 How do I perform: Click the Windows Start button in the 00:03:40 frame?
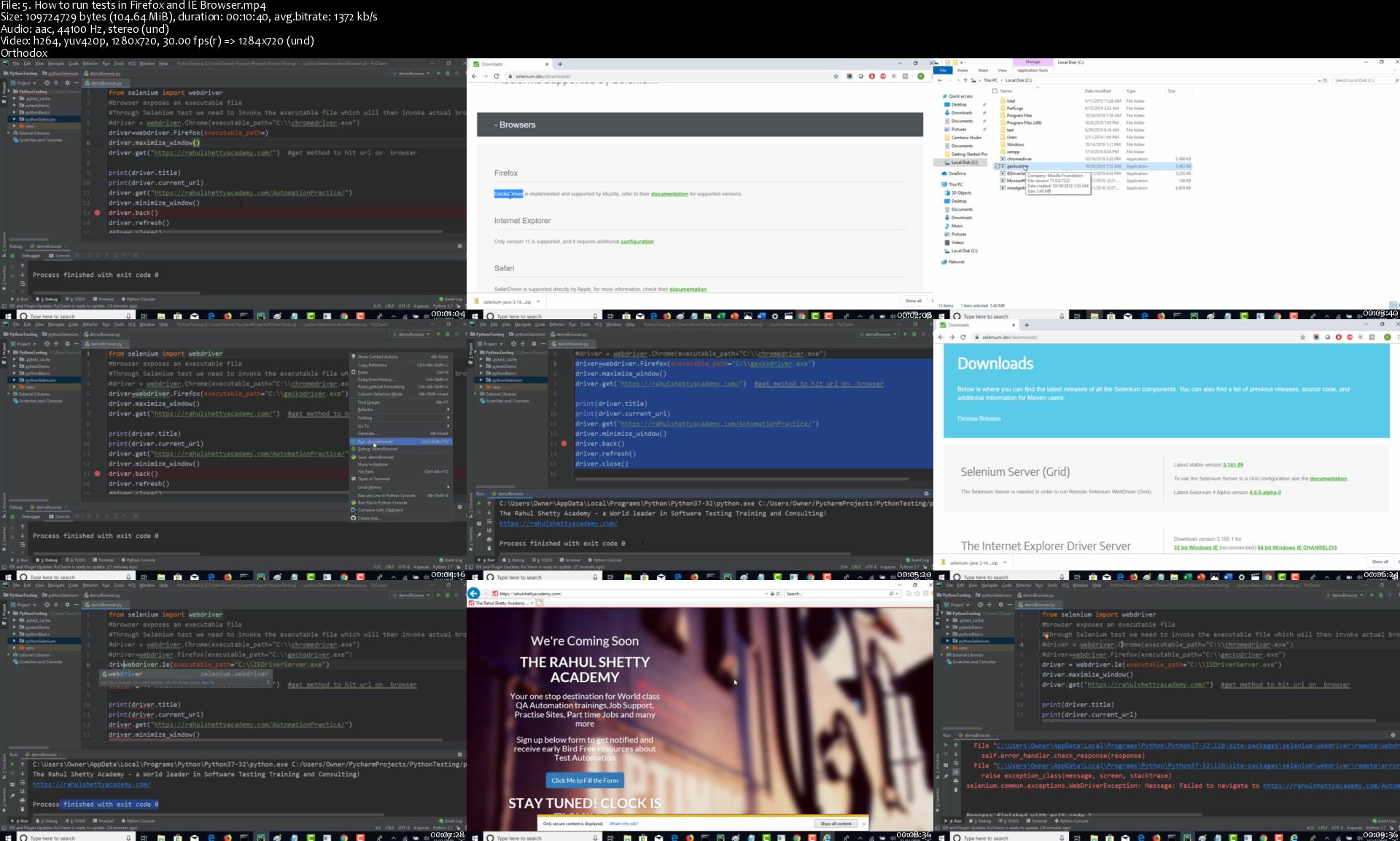(x=941, y=316)
